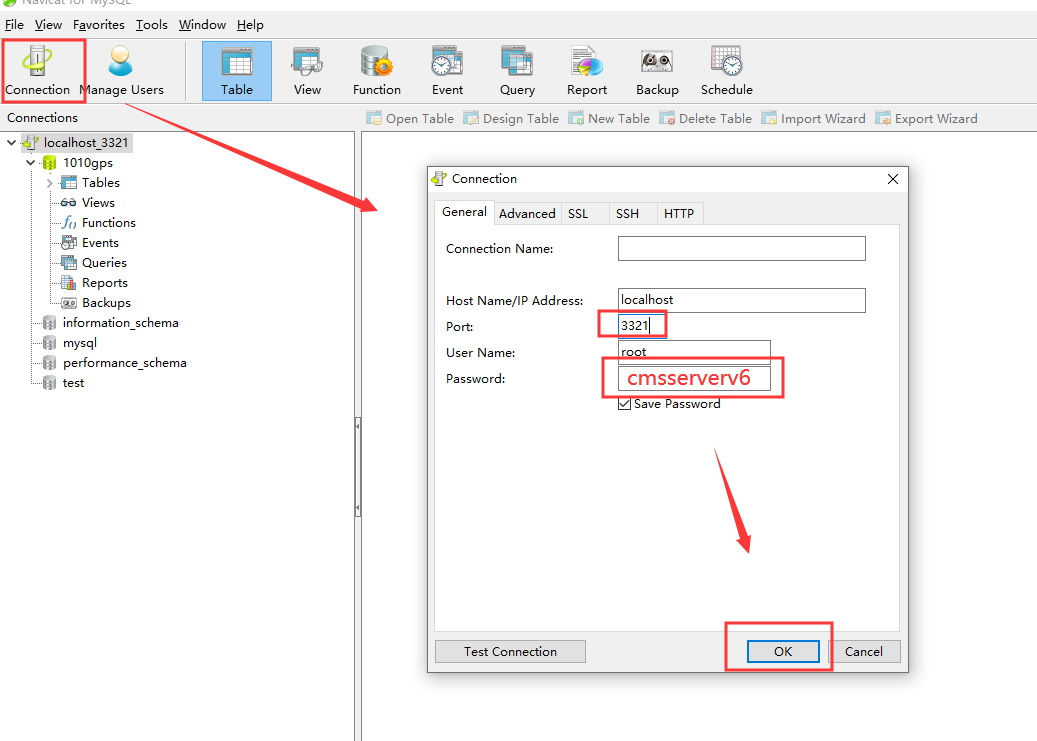The image size is (1037, 741).
Task: Open the SSH tab in the Connection dialog
Action: [x=627, y=213]
